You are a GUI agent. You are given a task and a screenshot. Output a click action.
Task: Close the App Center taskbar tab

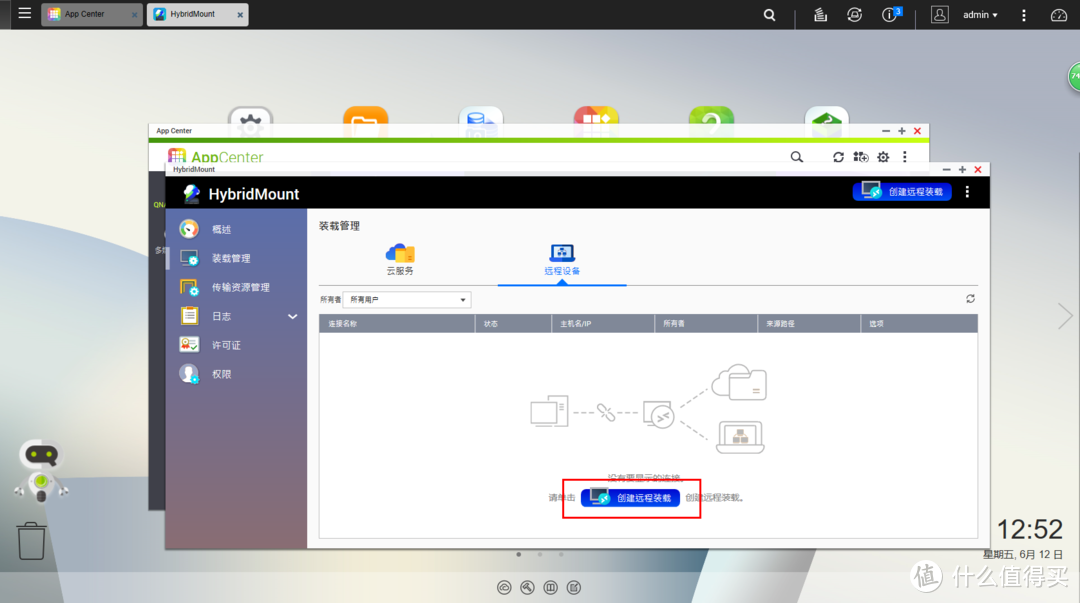click(134, 14)
